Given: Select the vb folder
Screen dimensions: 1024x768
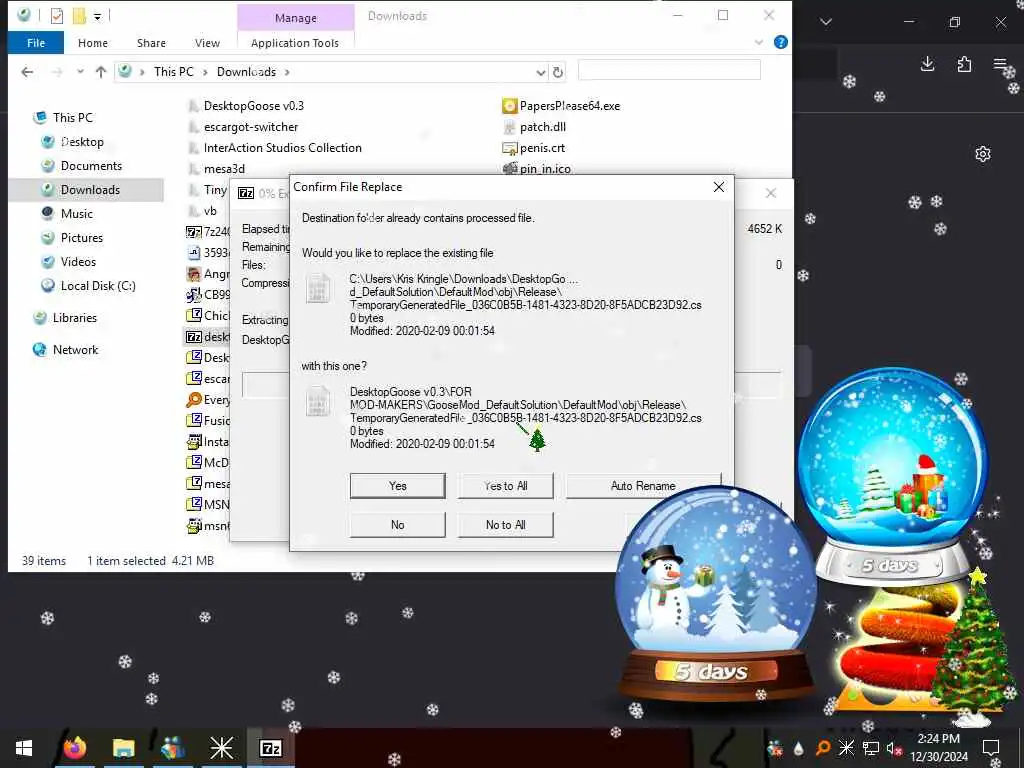Looking at the screenshot, I should [x=210, y=211].
